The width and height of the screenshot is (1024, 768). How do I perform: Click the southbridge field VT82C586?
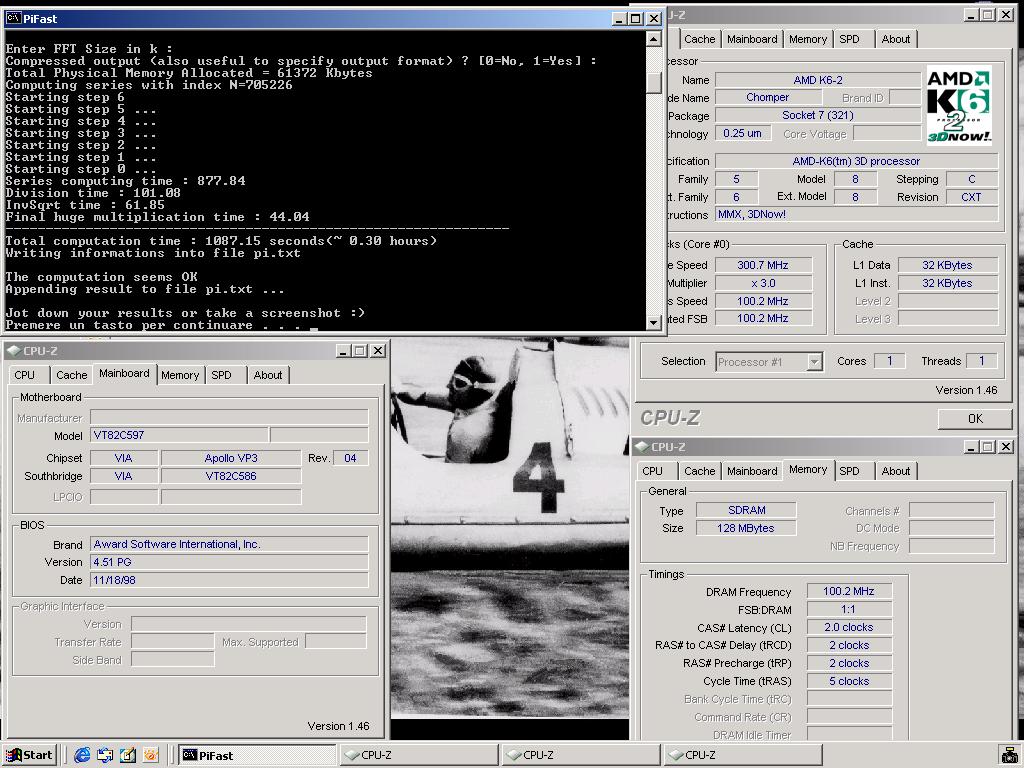(x=231, y=476)
